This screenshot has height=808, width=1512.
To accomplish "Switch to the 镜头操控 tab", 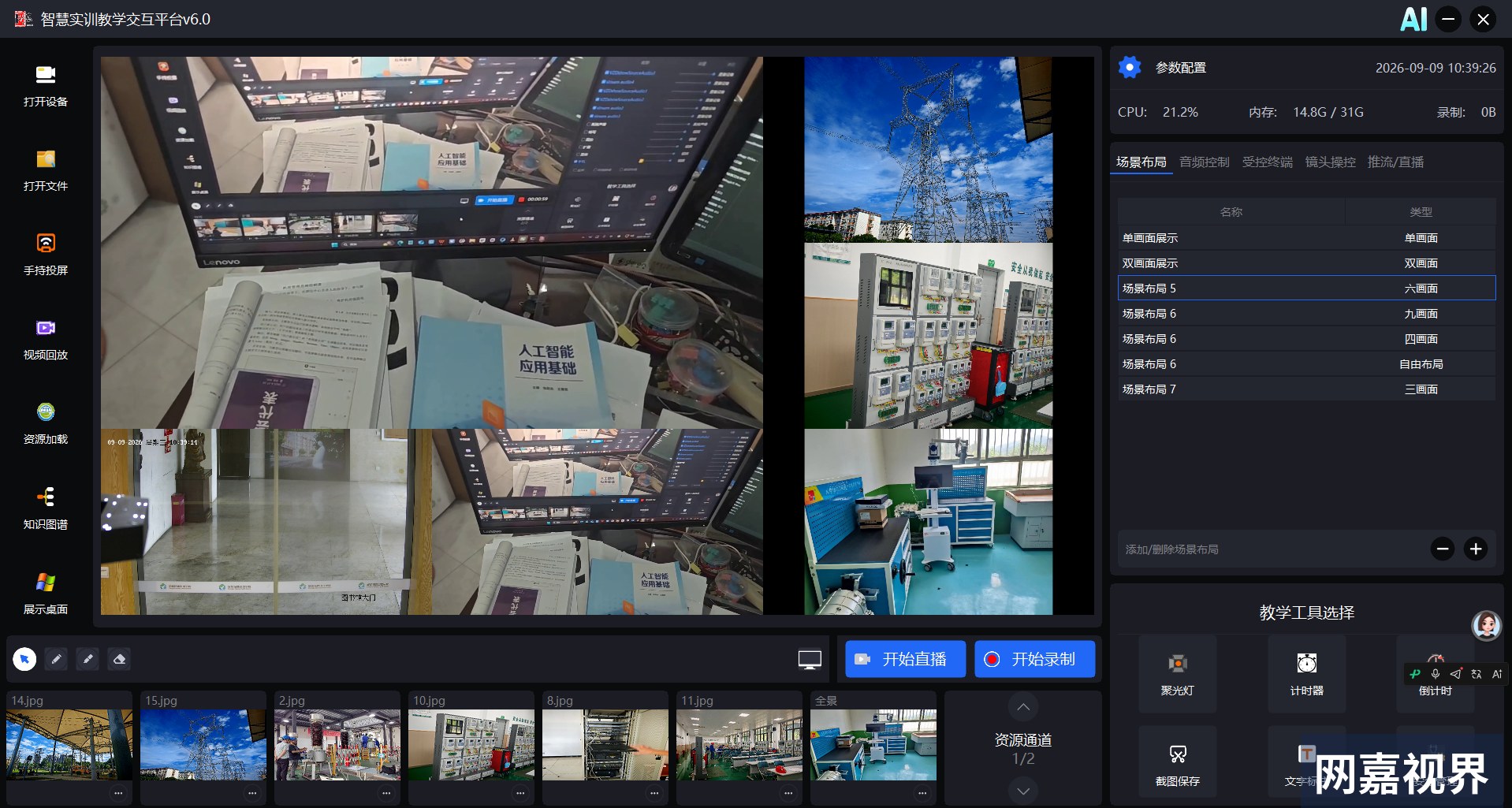I will tap(1330, 162).
